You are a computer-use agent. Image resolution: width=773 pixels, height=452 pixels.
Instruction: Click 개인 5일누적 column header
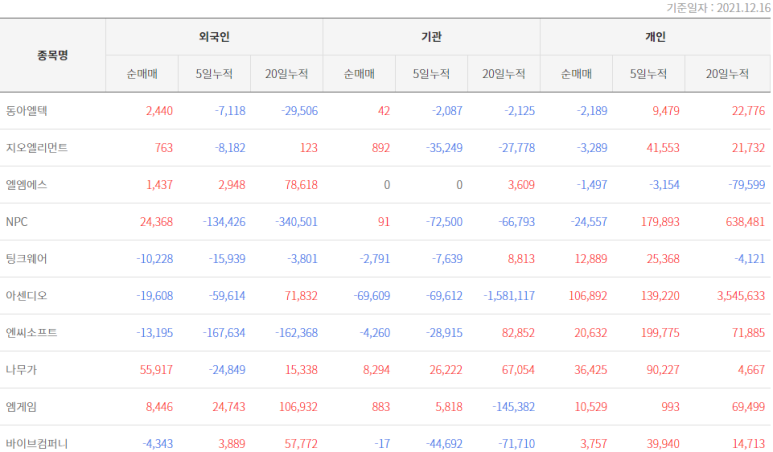pos(648,74)
